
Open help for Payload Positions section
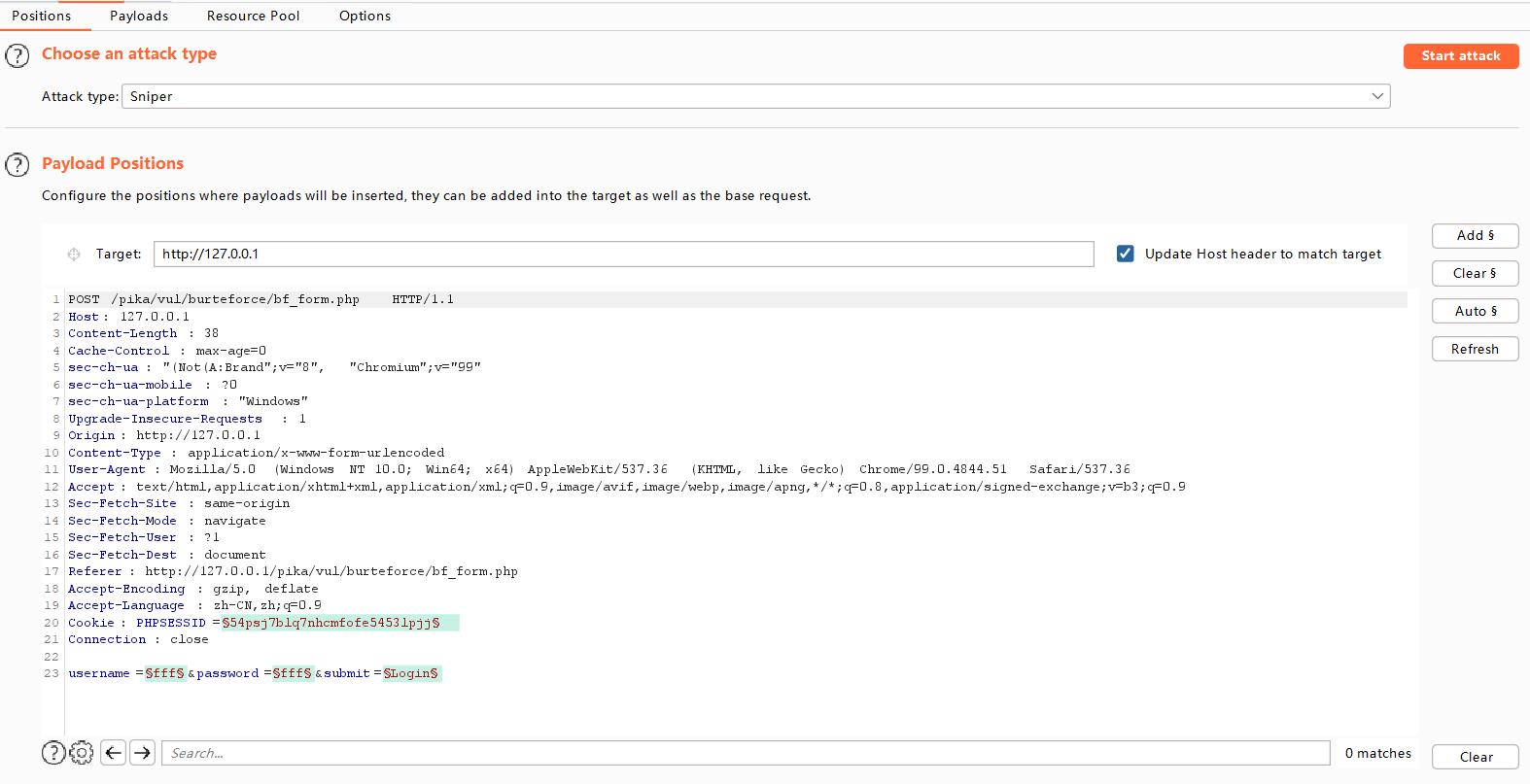17,164
